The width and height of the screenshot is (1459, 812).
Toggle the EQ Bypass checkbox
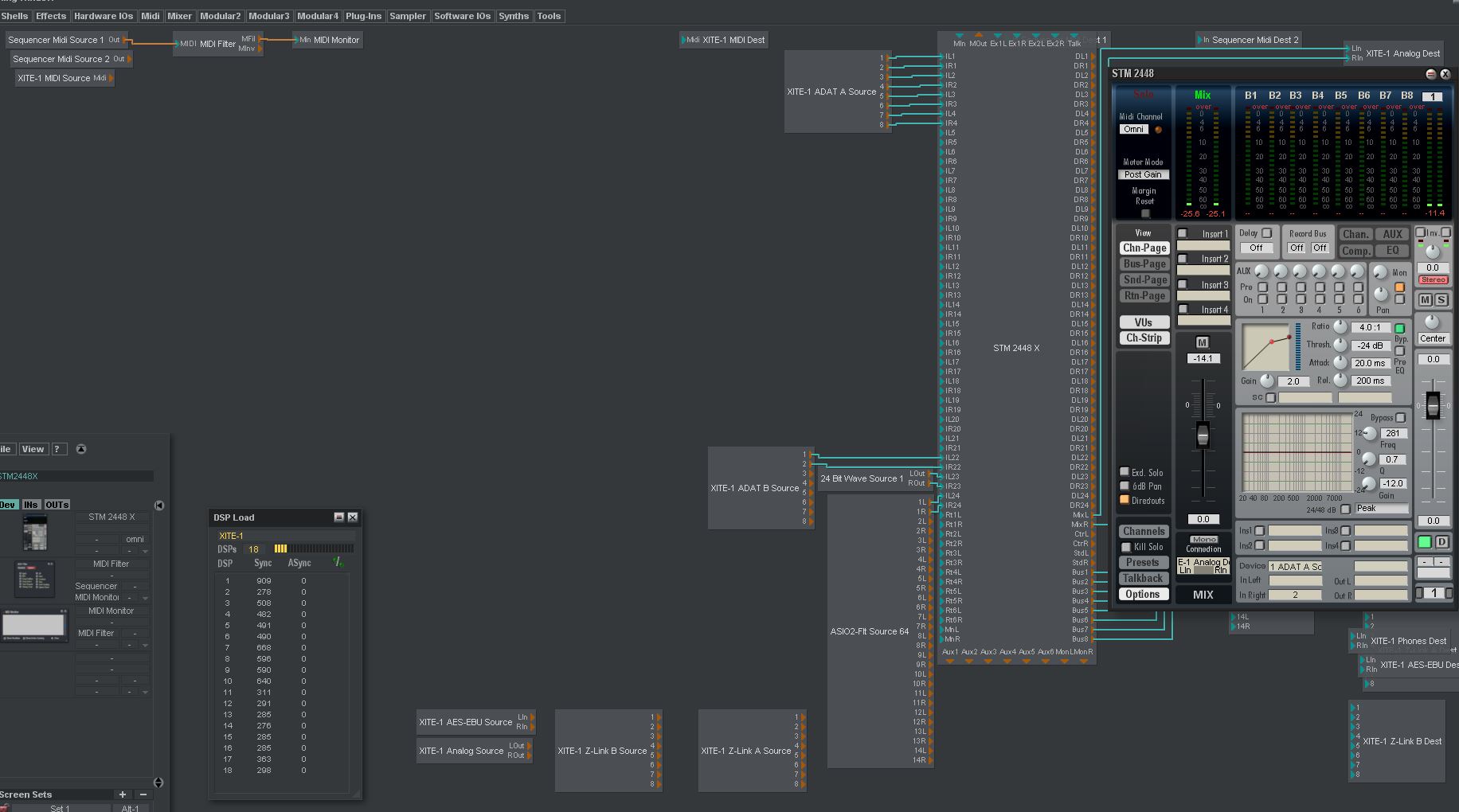click(1401, 418)
